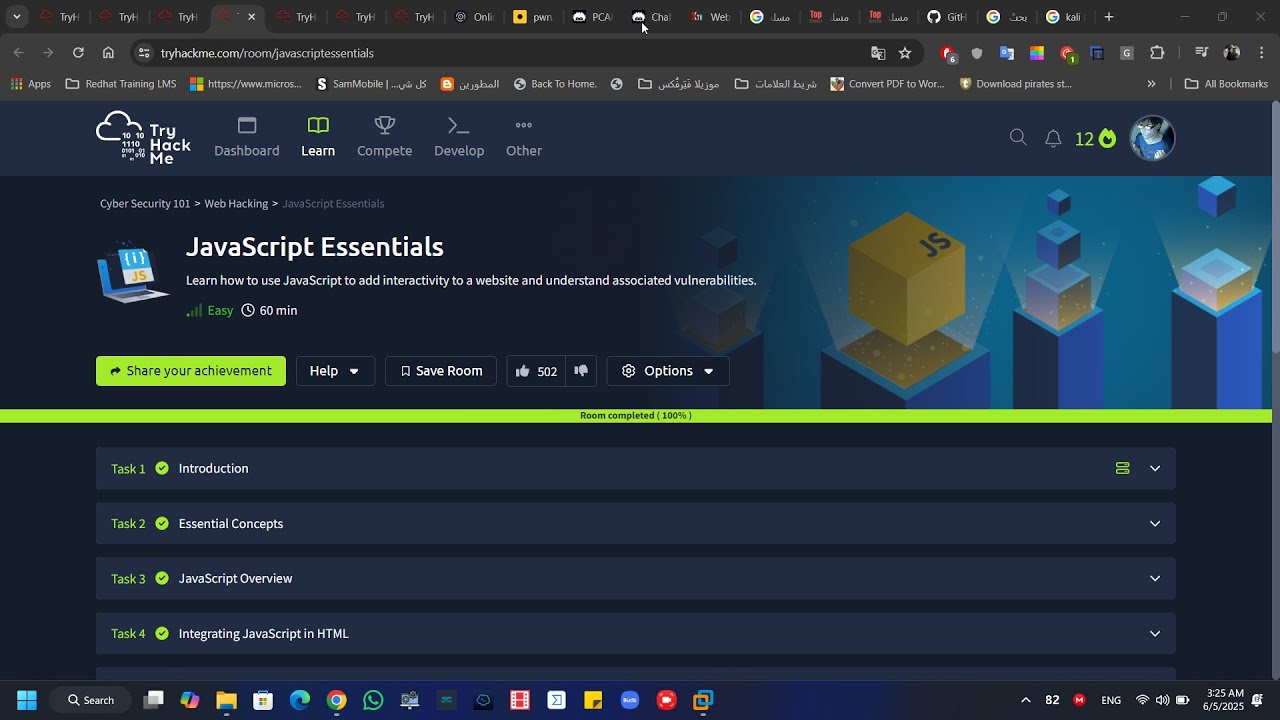This screenshot has height=720, width=1280.
Task: Click Task 3 green completed checkmark
Action: [x=162, y=579]
